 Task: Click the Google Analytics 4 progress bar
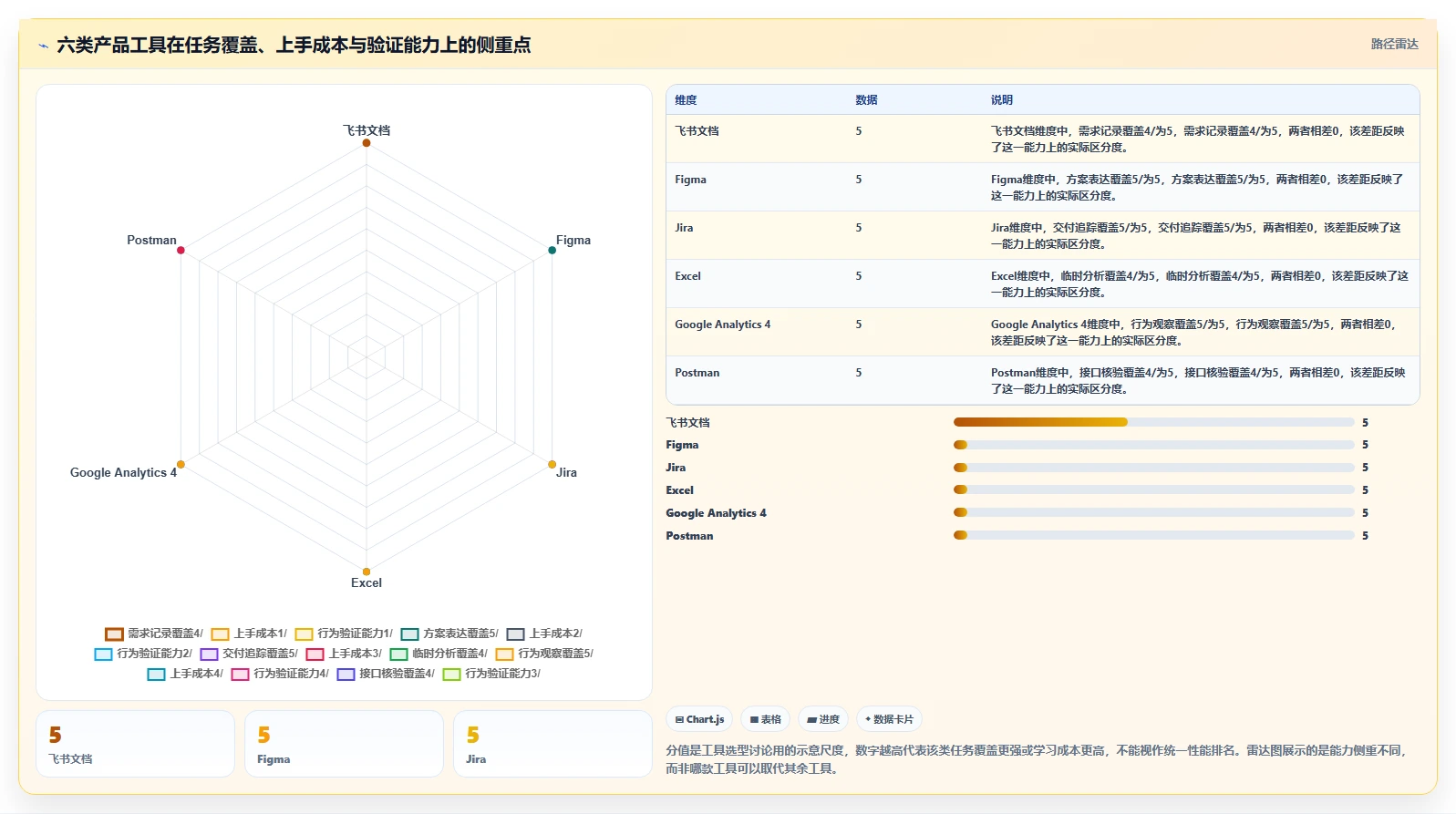coord(1153,512)
